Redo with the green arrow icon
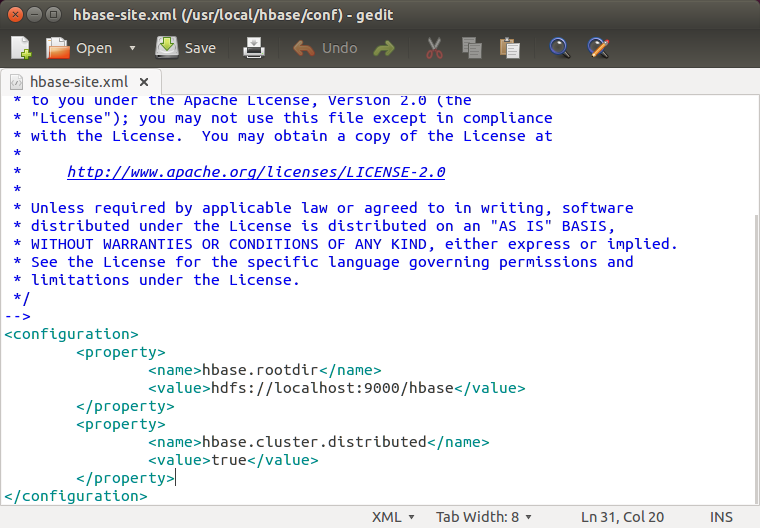 pyautogui.click(x=384, y=48)
